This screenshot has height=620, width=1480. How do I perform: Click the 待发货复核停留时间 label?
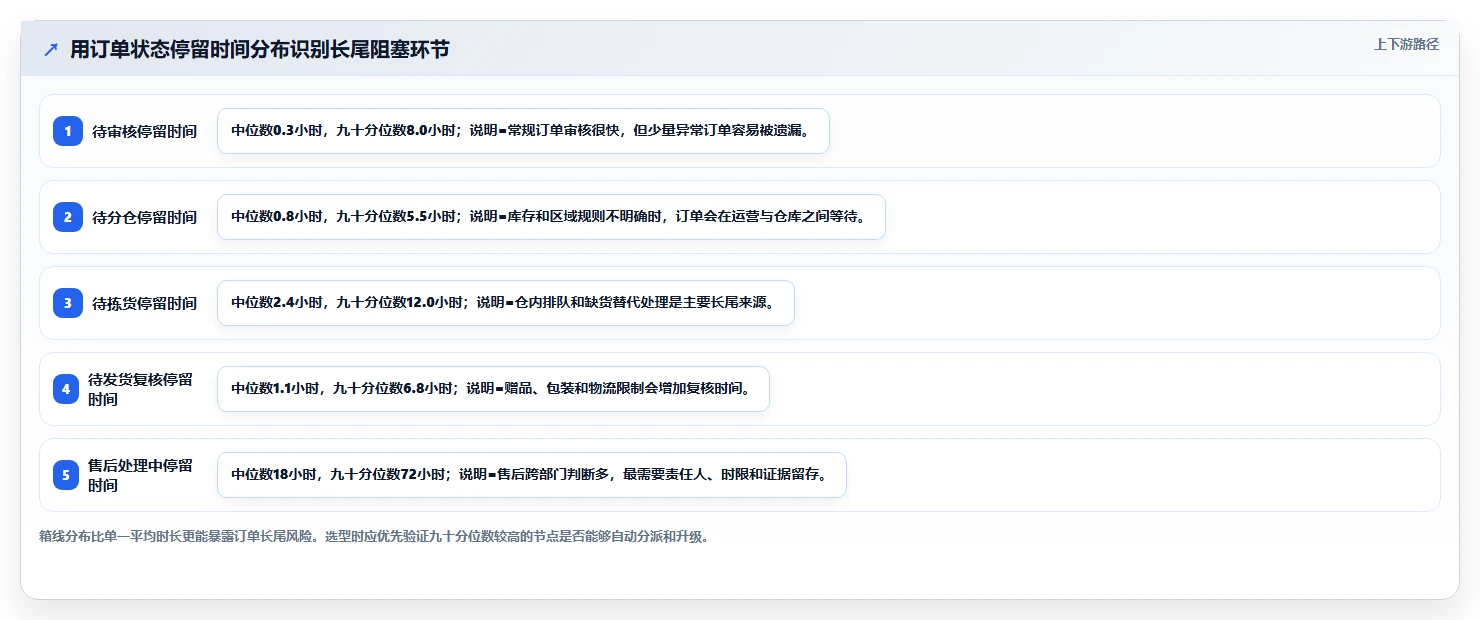coord(141,389)
